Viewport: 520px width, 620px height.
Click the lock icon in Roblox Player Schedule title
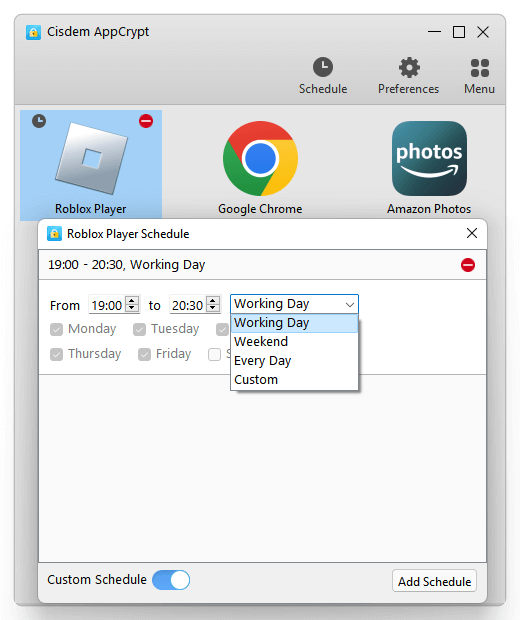click(x=54, y=234)
